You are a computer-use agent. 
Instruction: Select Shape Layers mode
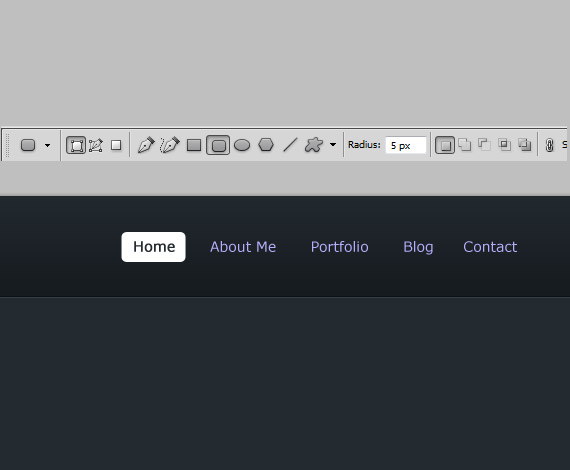pyautogui.click(x=76, y=145)
